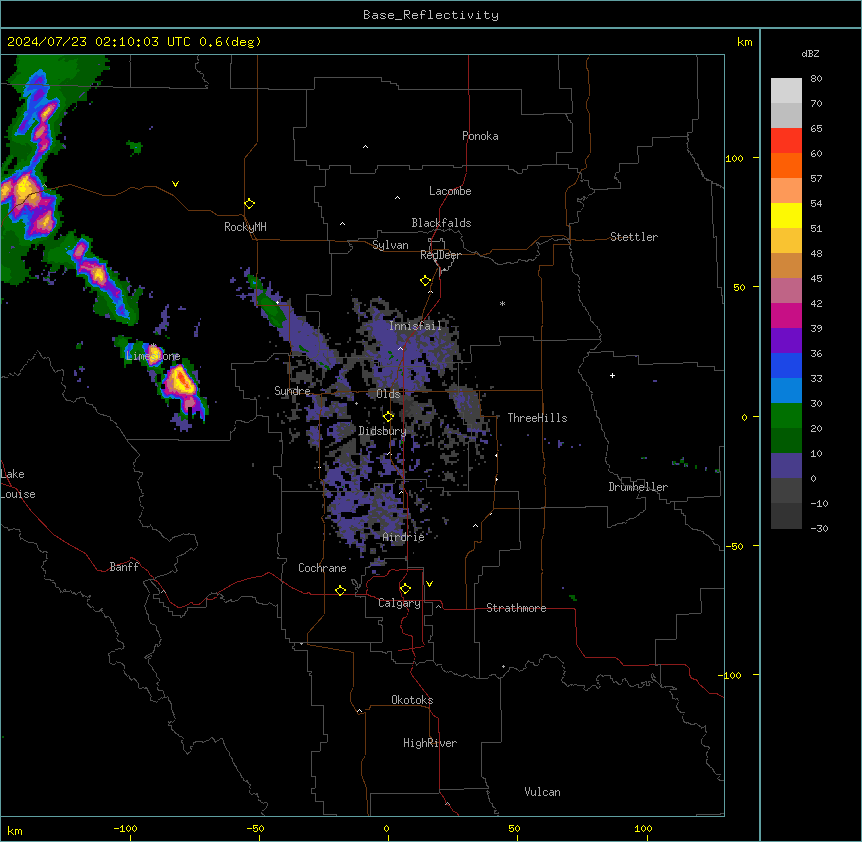Click the Olds city label

388,394
